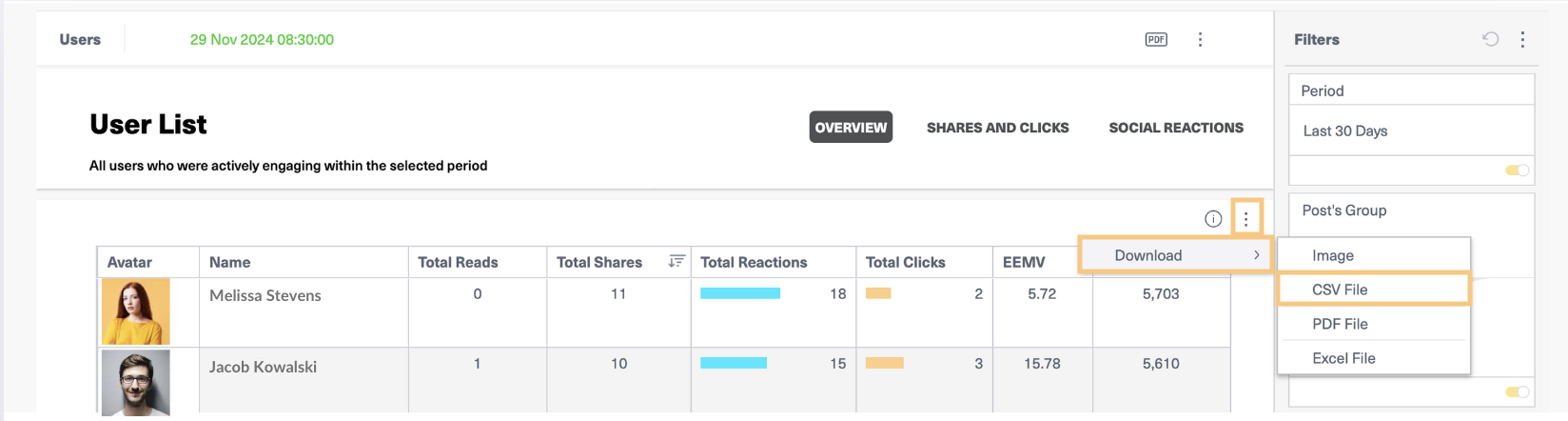Toggle the Post's Group filter switch
This screenshot has width=1568, height=421.
[x=1517, y=391]
